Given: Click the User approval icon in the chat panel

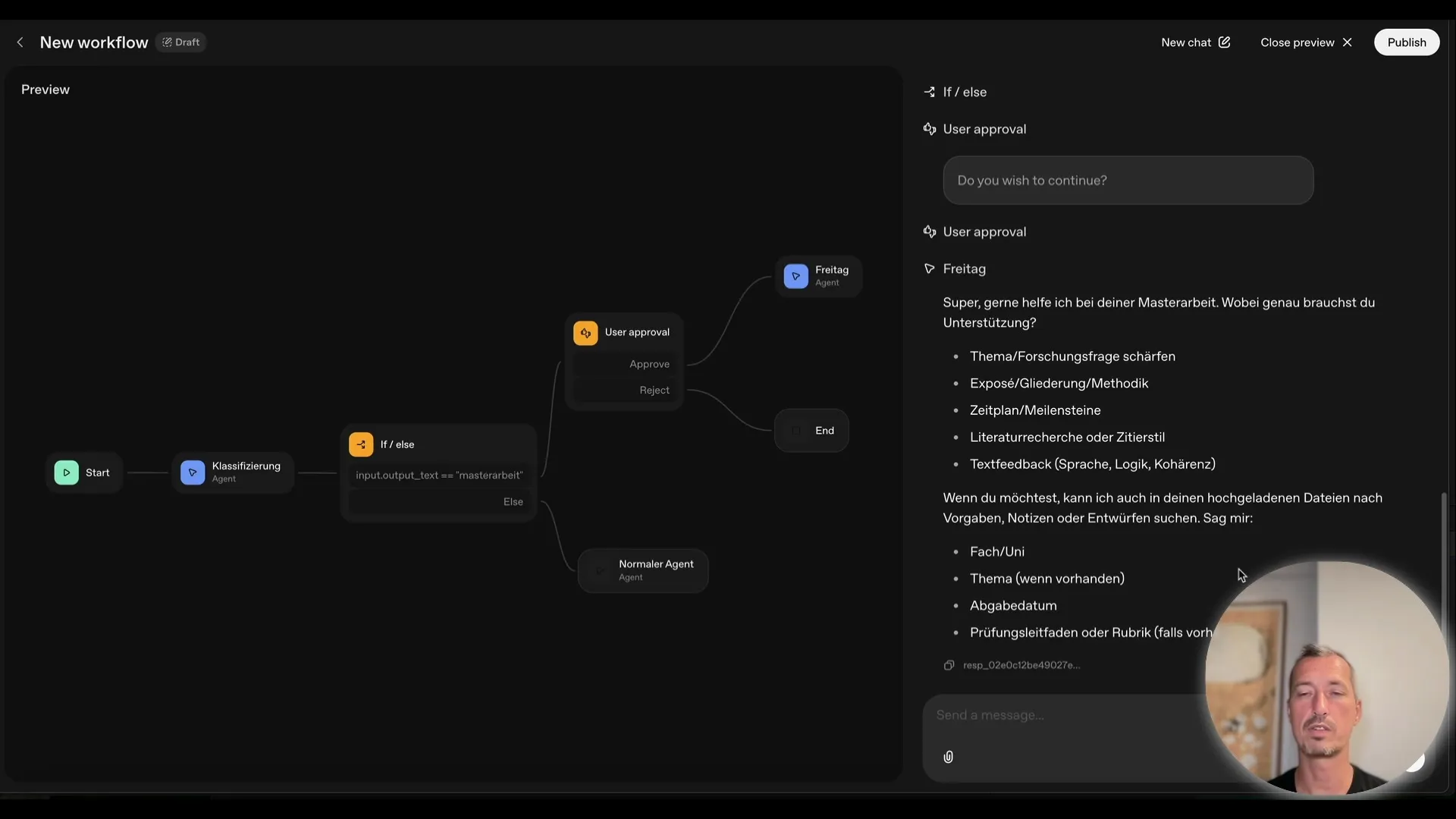Looking at the screenshot, I should [930, 129].
